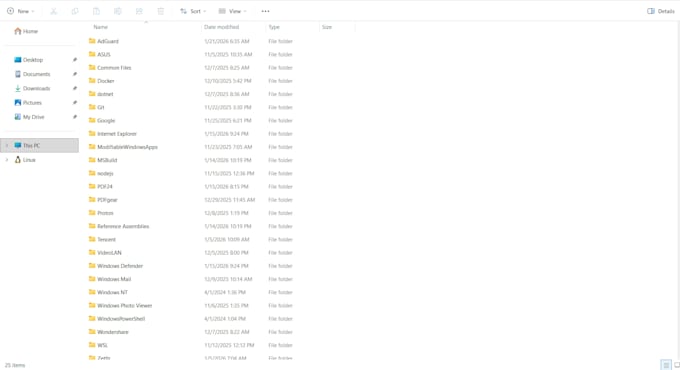Image resolution: width=680 pixels, height=370 pixels.
Task: Select the Tencent folder name
Action: (x=107, y=239)
